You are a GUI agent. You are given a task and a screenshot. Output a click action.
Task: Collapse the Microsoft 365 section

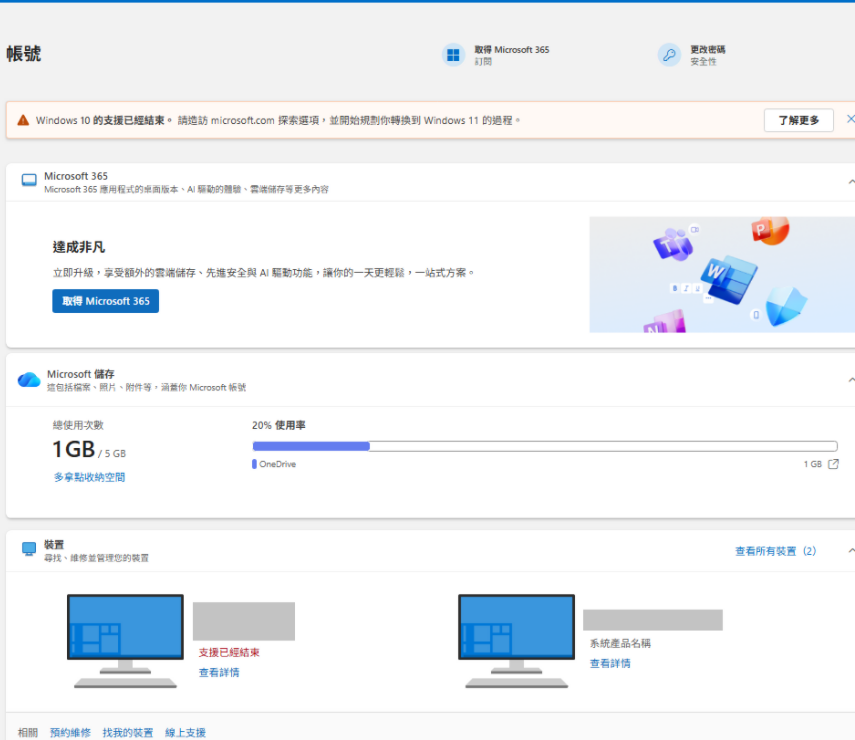[x=851, y=182]
